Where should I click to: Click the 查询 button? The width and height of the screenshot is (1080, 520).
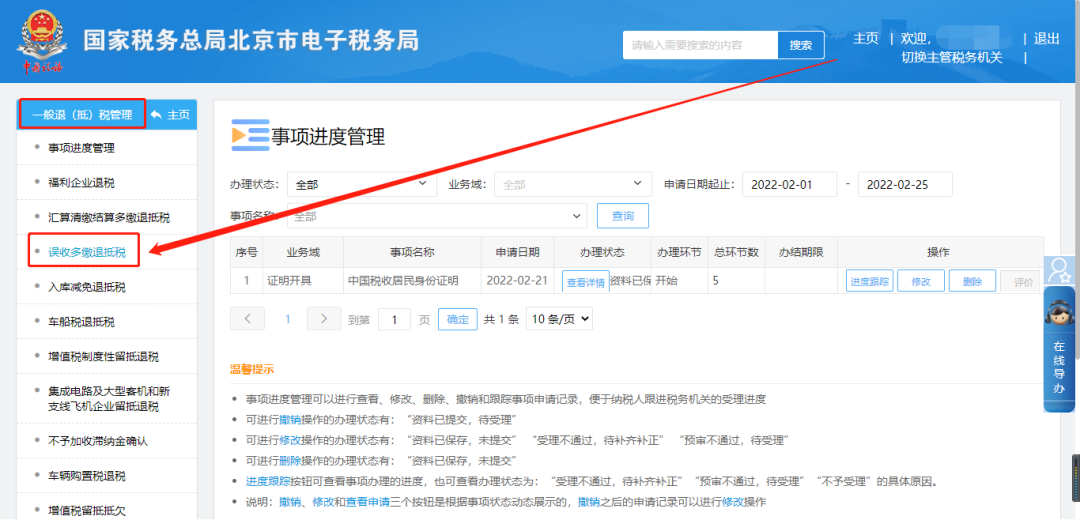tap(623, 216)
